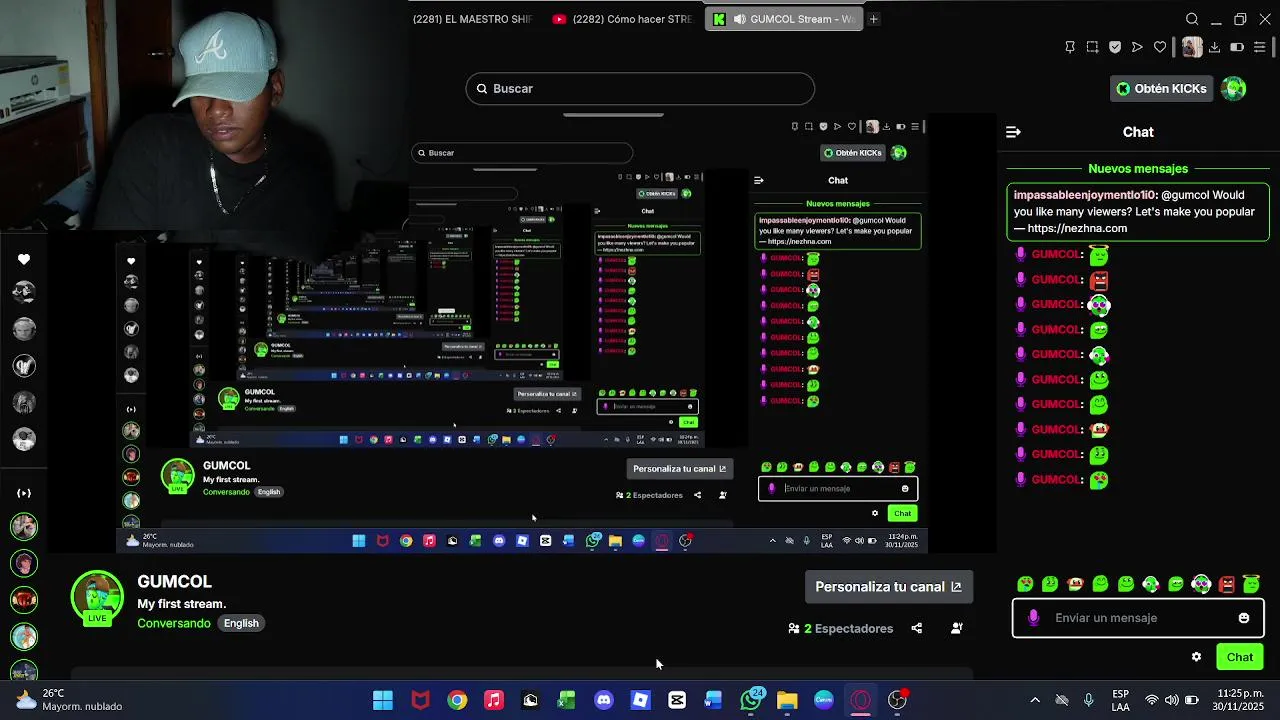Select the last emote in quick emote bar
This screenshot has height=720, width=1280.
point(1251,584)
